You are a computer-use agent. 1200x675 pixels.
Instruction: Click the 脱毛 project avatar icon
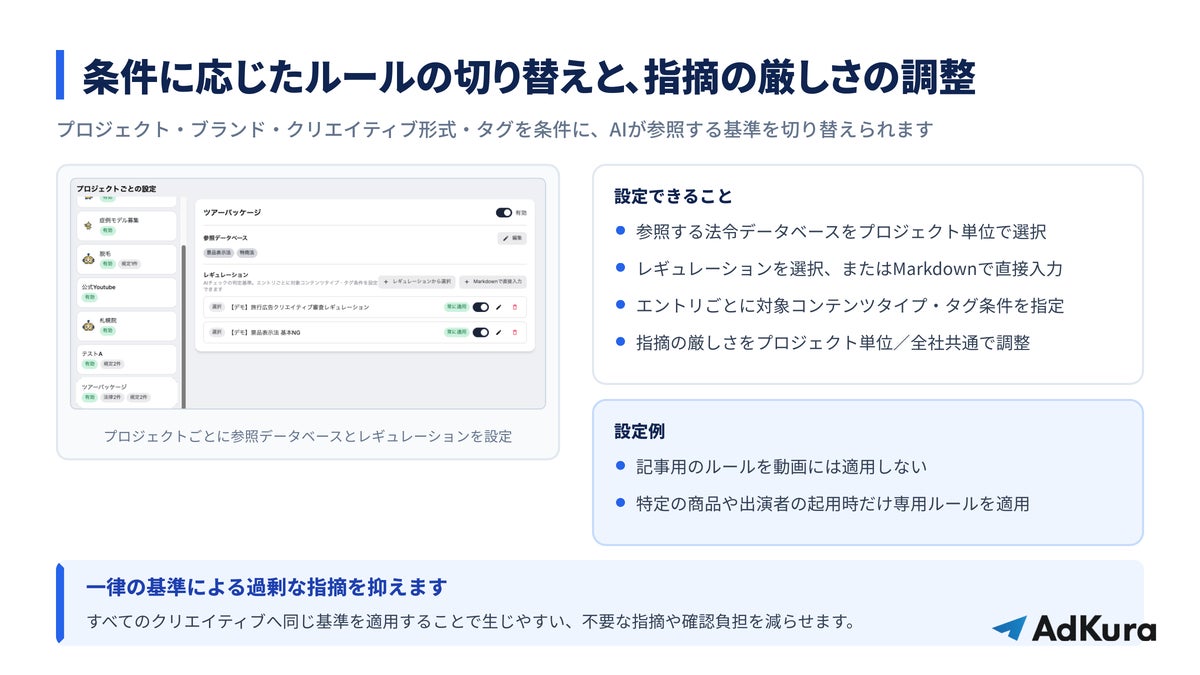[x=88, y=259]
